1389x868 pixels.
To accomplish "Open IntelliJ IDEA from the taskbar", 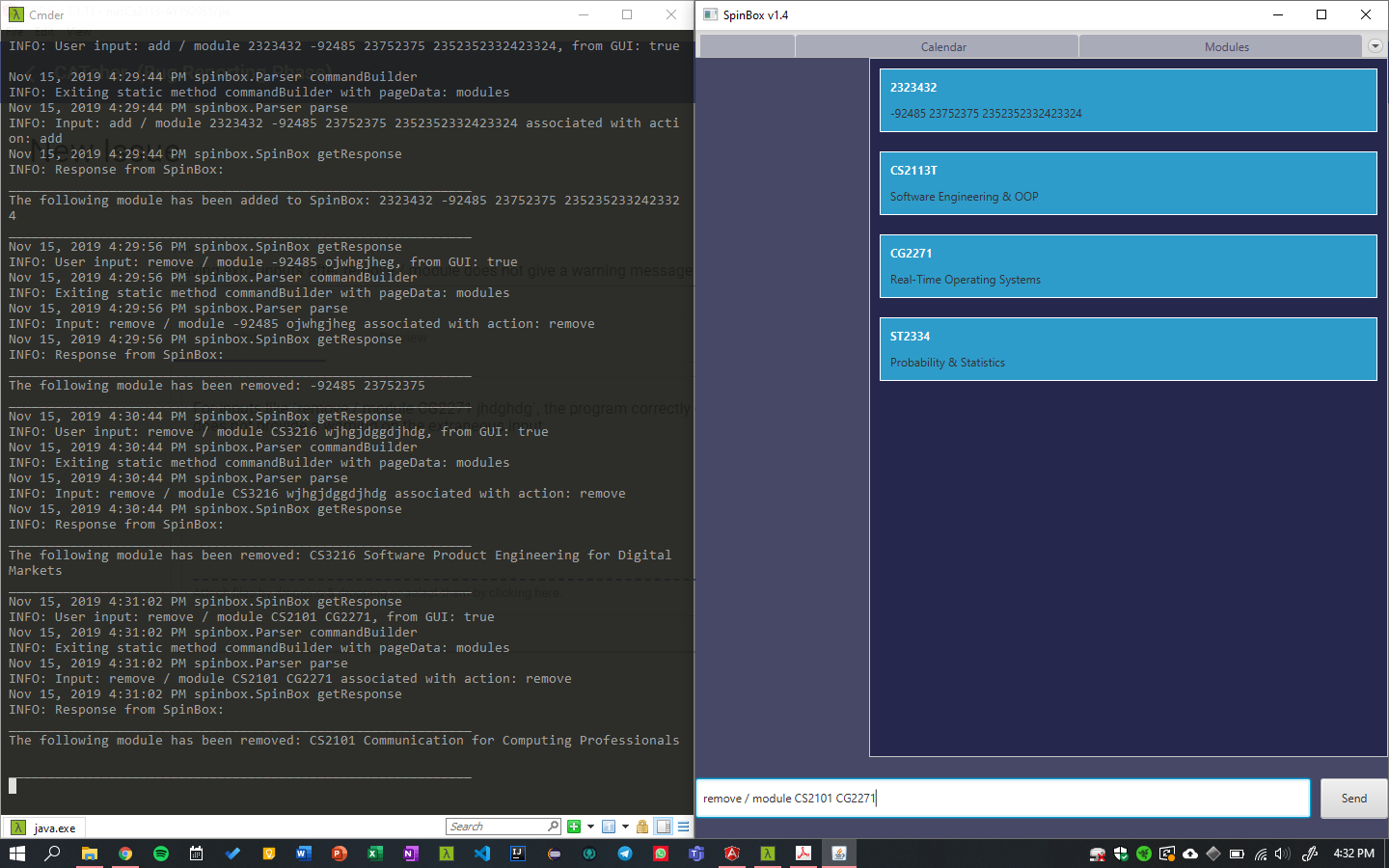I will click(x=518, y=854).
